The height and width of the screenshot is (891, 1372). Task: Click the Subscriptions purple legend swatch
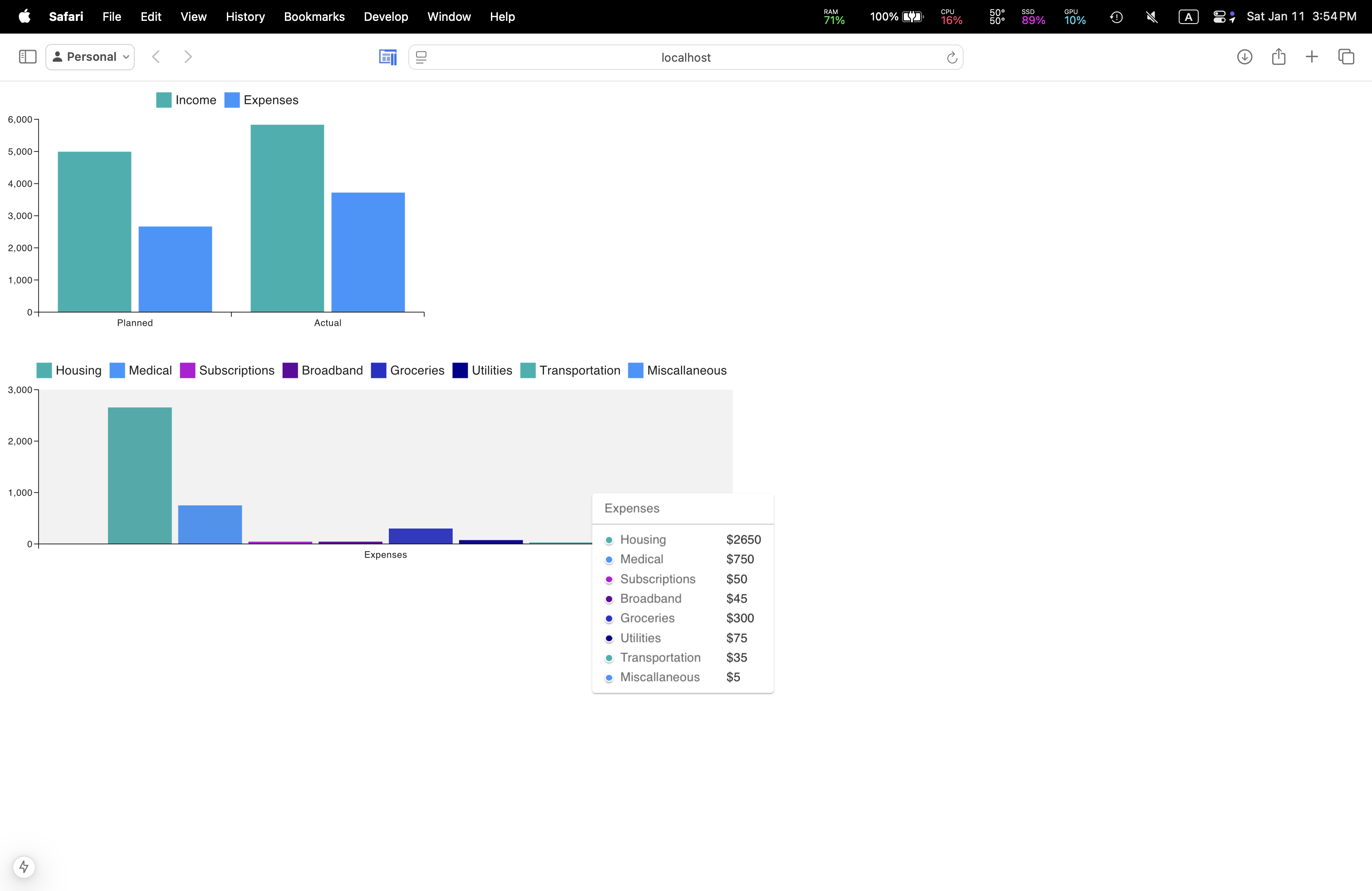187,370
